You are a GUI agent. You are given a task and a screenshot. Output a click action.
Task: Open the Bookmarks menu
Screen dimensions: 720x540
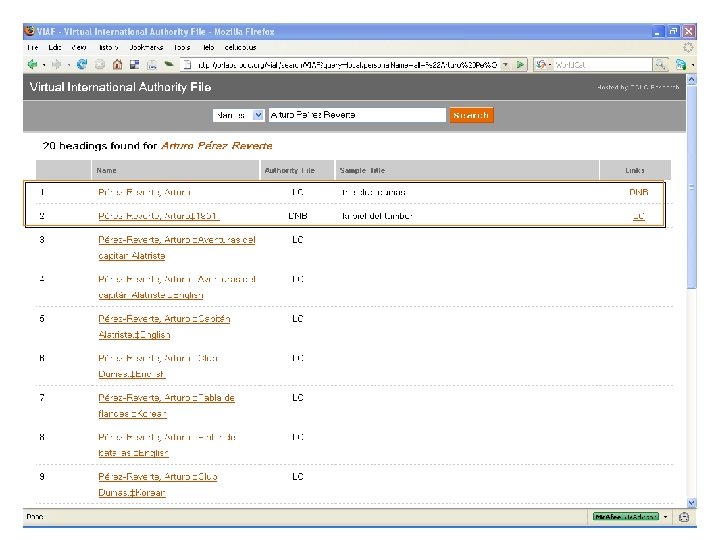(146, 47)
